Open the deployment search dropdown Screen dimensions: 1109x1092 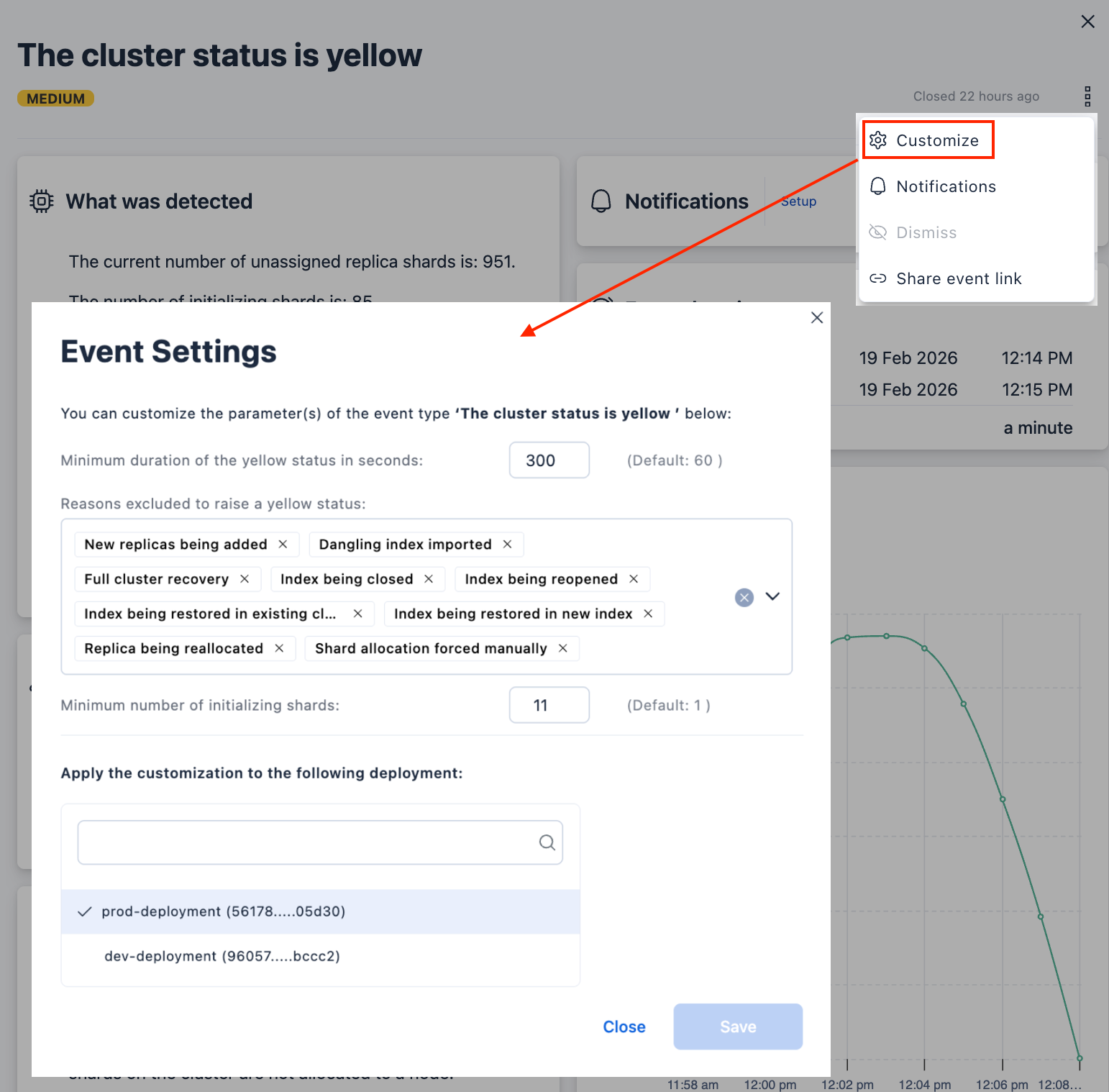point(309,842)
